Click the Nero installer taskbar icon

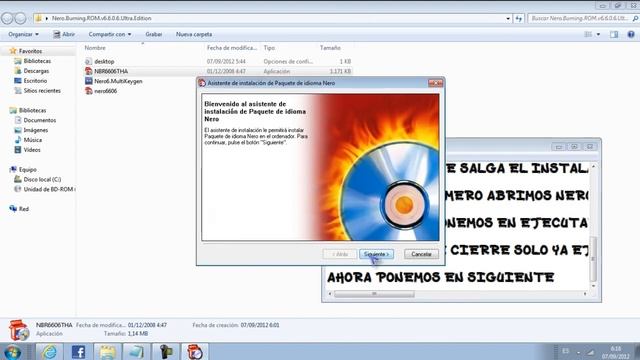click(195, 351)
